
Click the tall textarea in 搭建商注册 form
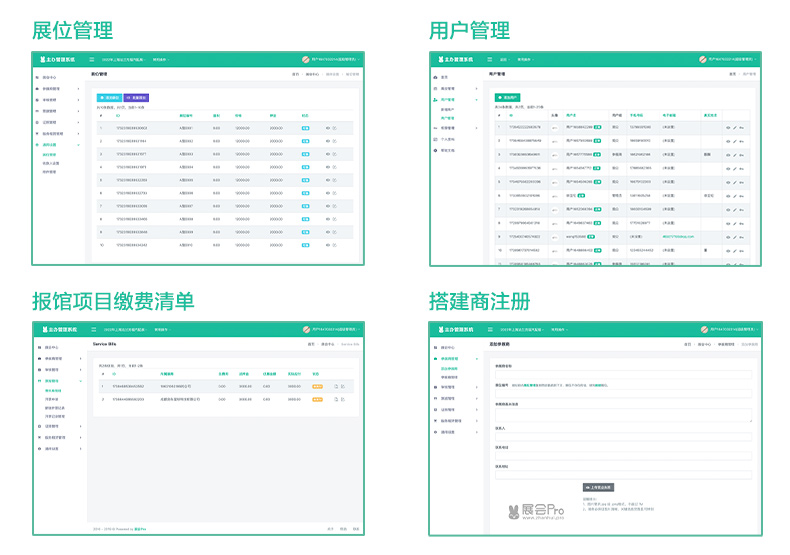tap(623, 415)
